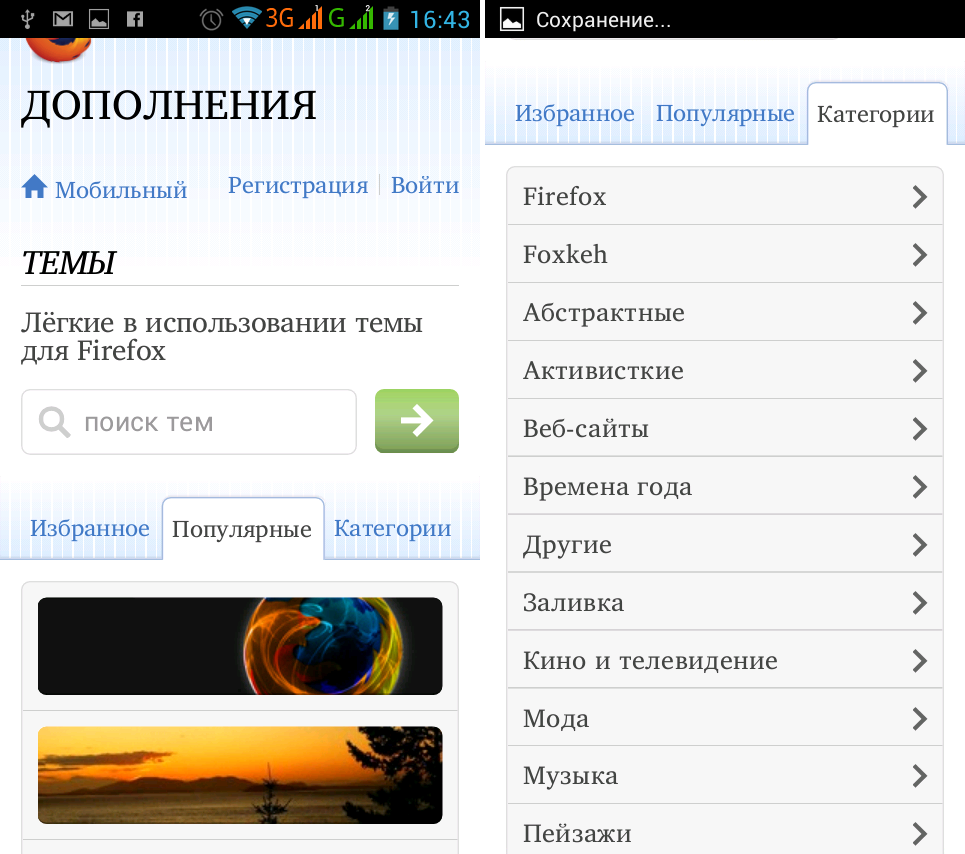Tap the ДОПОЛНЕНИЯ heading

[x=169, y=105]
